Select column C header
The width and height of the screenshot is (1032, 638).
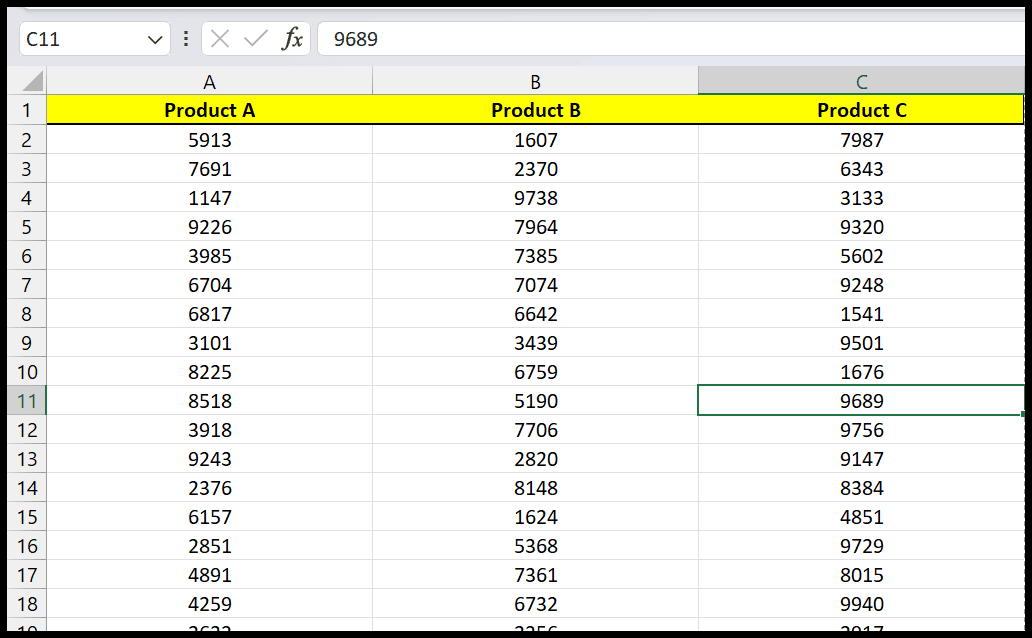(x=861, y=81)
